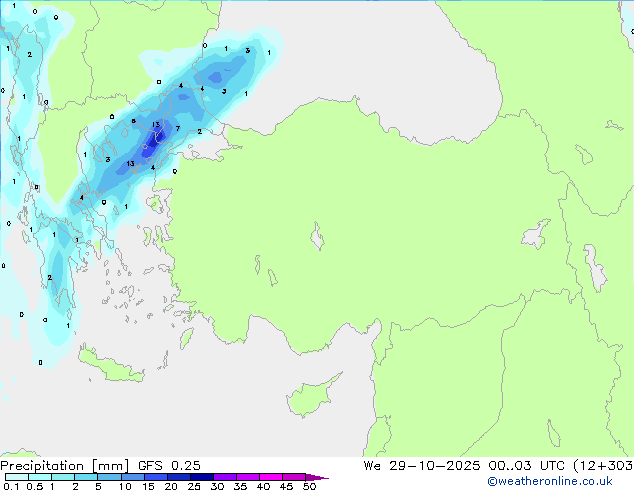The height and width of the screenshot is (490, 634).
Task: Click the legend label "50"
Action: click(310, 486)
